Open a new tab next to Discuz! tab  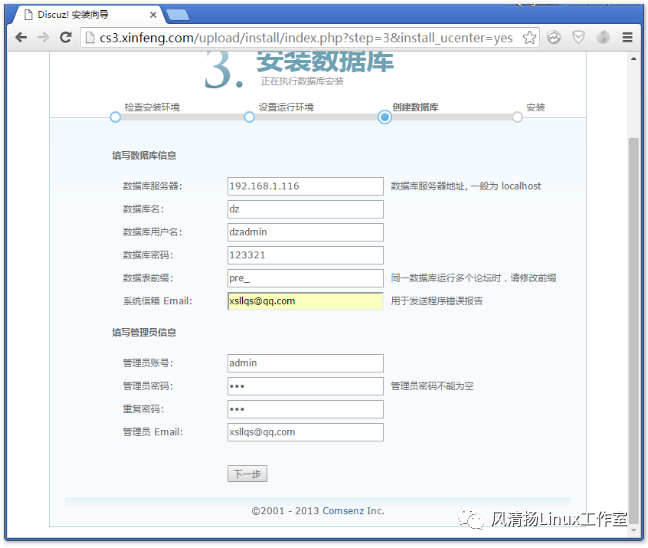click(177, 15)
